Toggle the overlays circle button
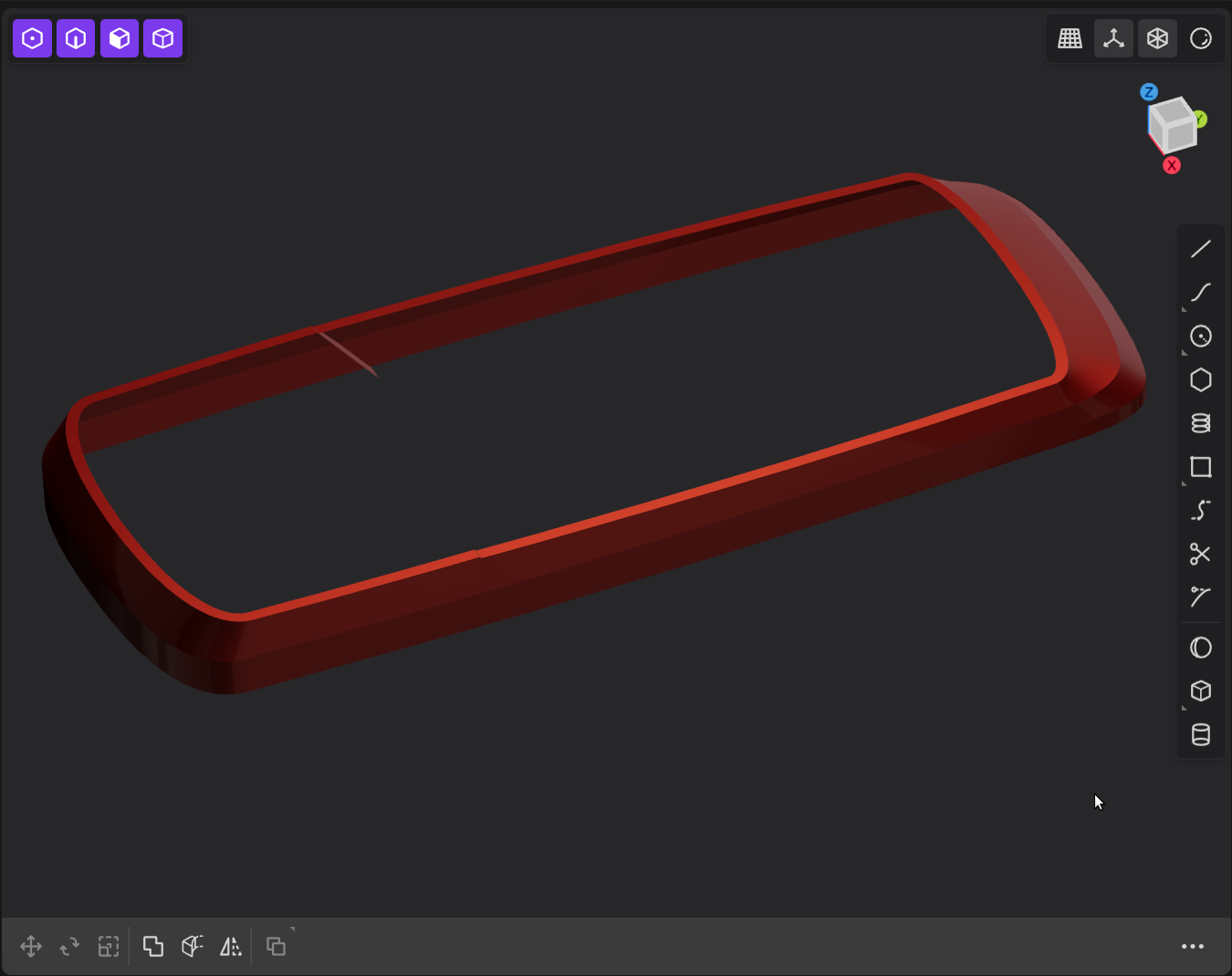1232x976 pixels. pos(1201,38)
